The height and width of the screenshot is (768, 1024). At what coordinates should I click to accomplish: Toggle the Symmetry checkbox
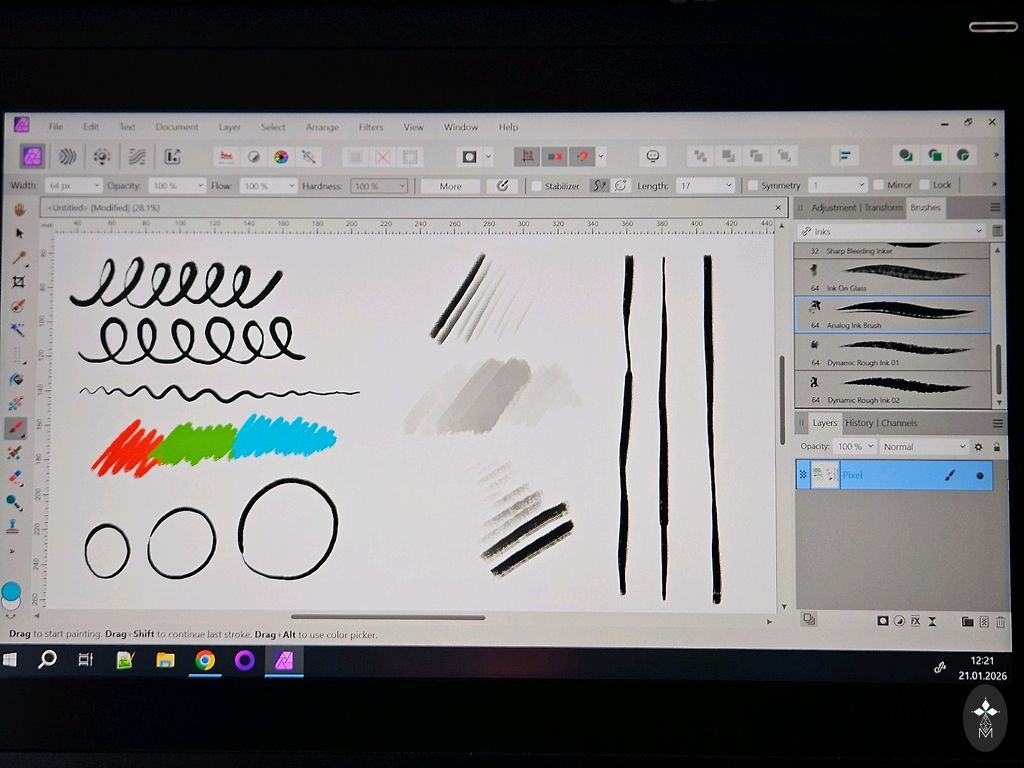[753, 186]
